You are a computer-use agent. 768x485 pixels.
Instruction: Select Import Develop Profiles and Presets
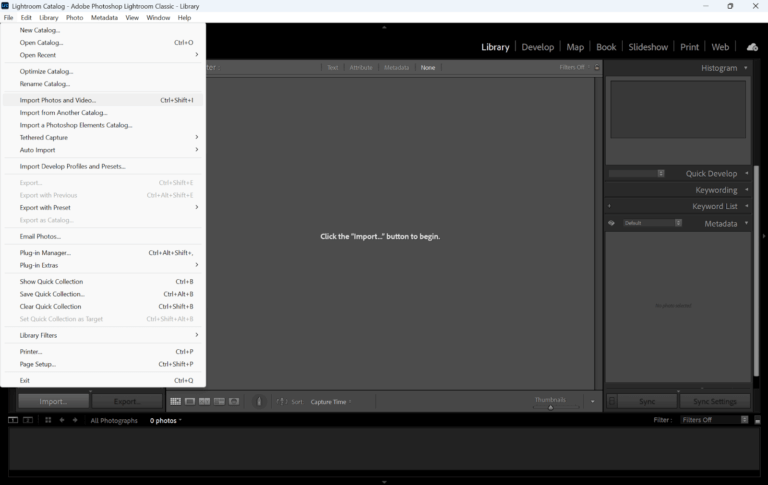(103, 166)
